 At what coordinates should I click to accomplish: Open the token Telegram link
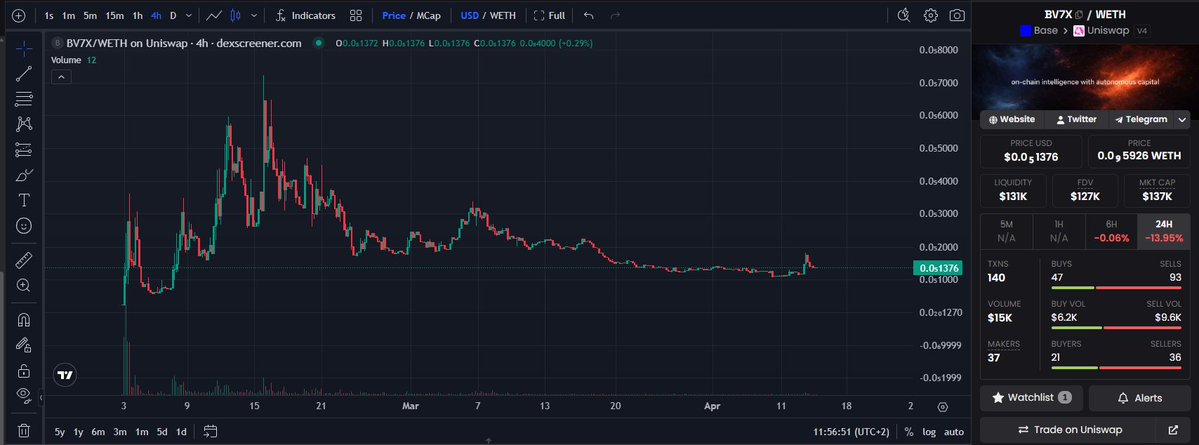coord(1141,119)
